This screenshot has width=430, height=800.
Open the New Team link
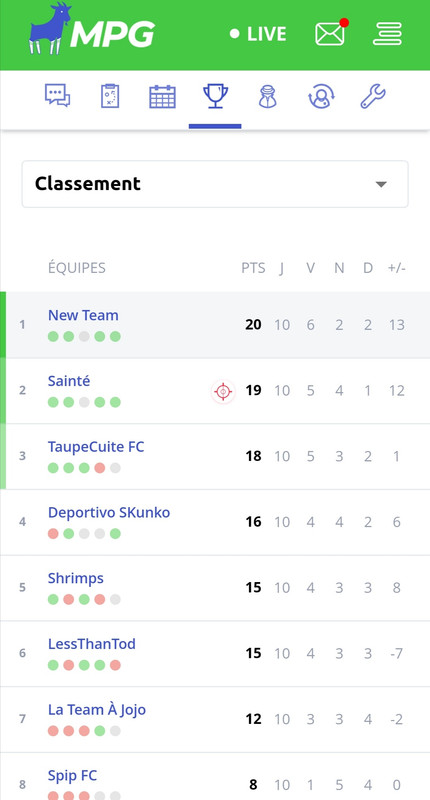click(83, 315)
